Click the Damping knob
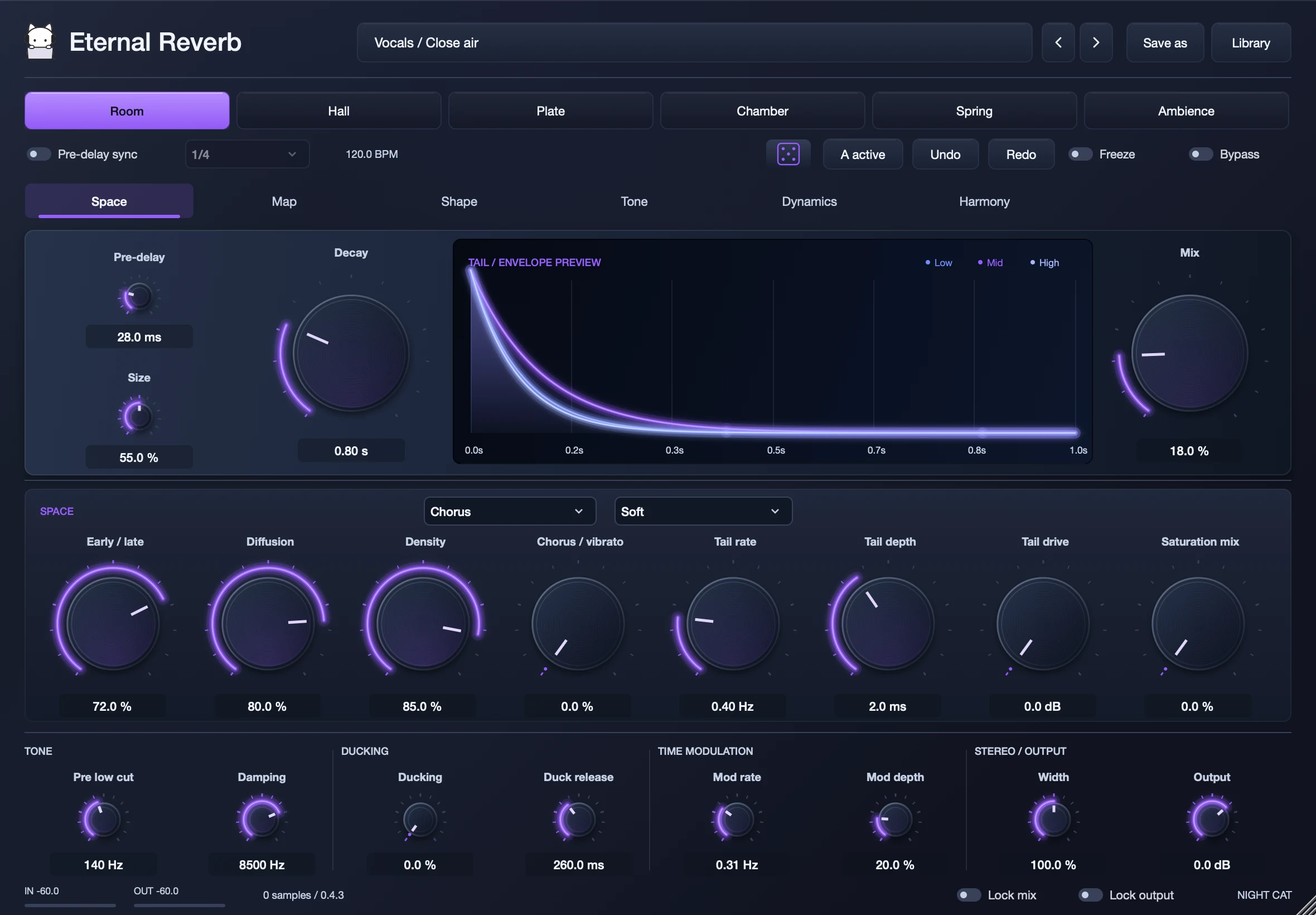This screenshot has height=915, width=1316. (x=262, y=819)
